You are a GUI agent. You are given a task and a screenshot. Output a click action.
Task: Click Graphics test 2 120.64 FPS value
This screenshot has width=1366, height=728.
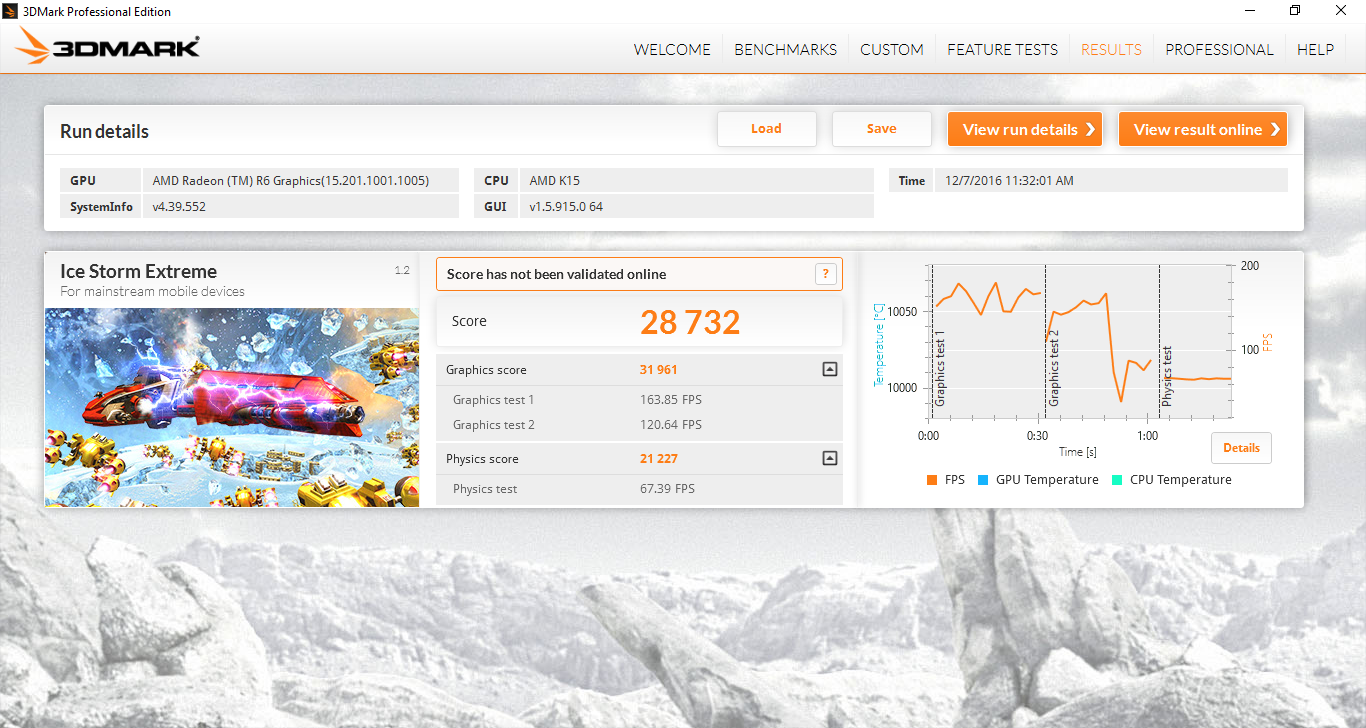pyautogui.click(x=671, y=425)
